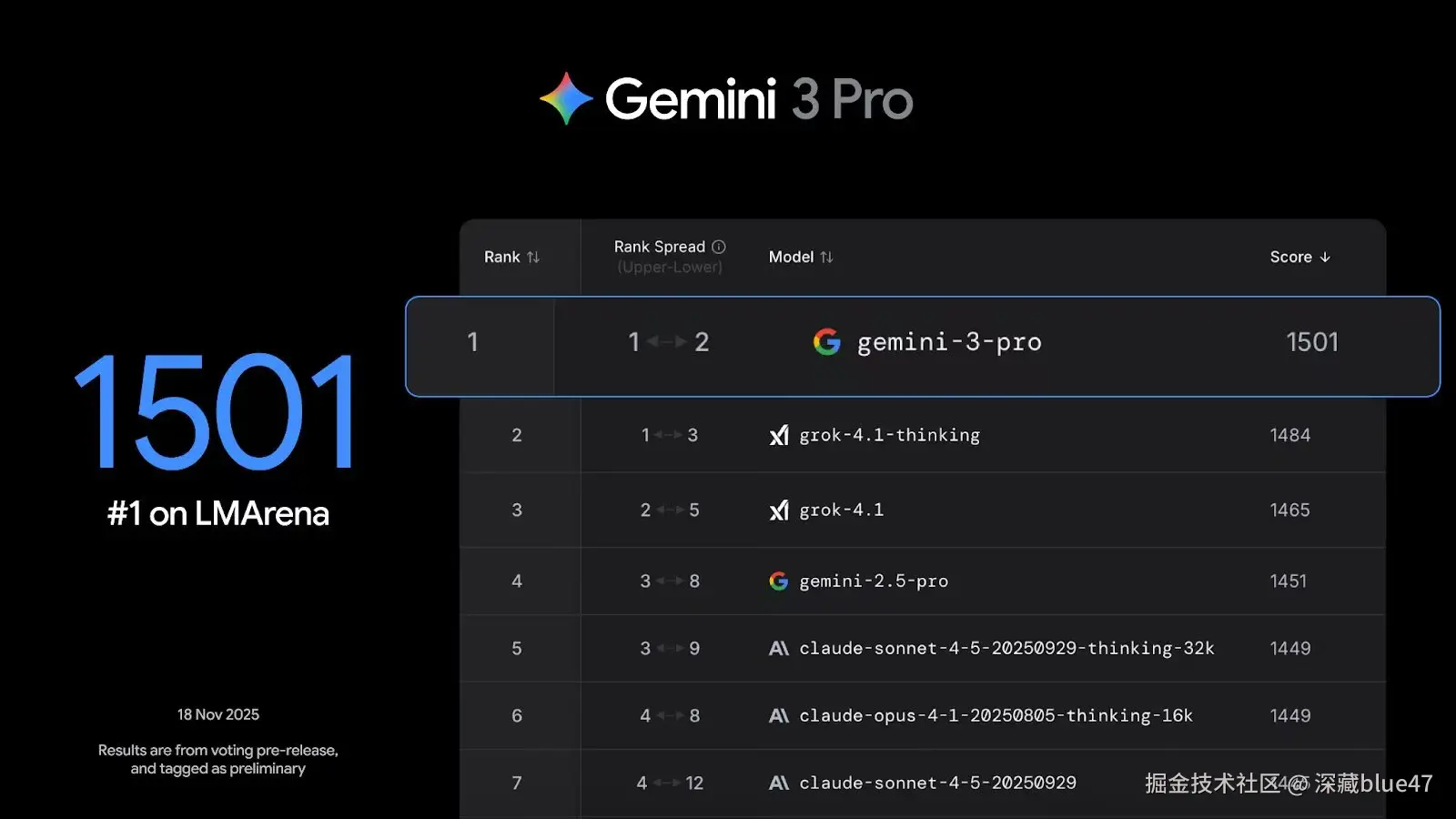The image size is (1456, 819).
Task: Click score 1465 in the table
Action: [x=1290, y=510]
